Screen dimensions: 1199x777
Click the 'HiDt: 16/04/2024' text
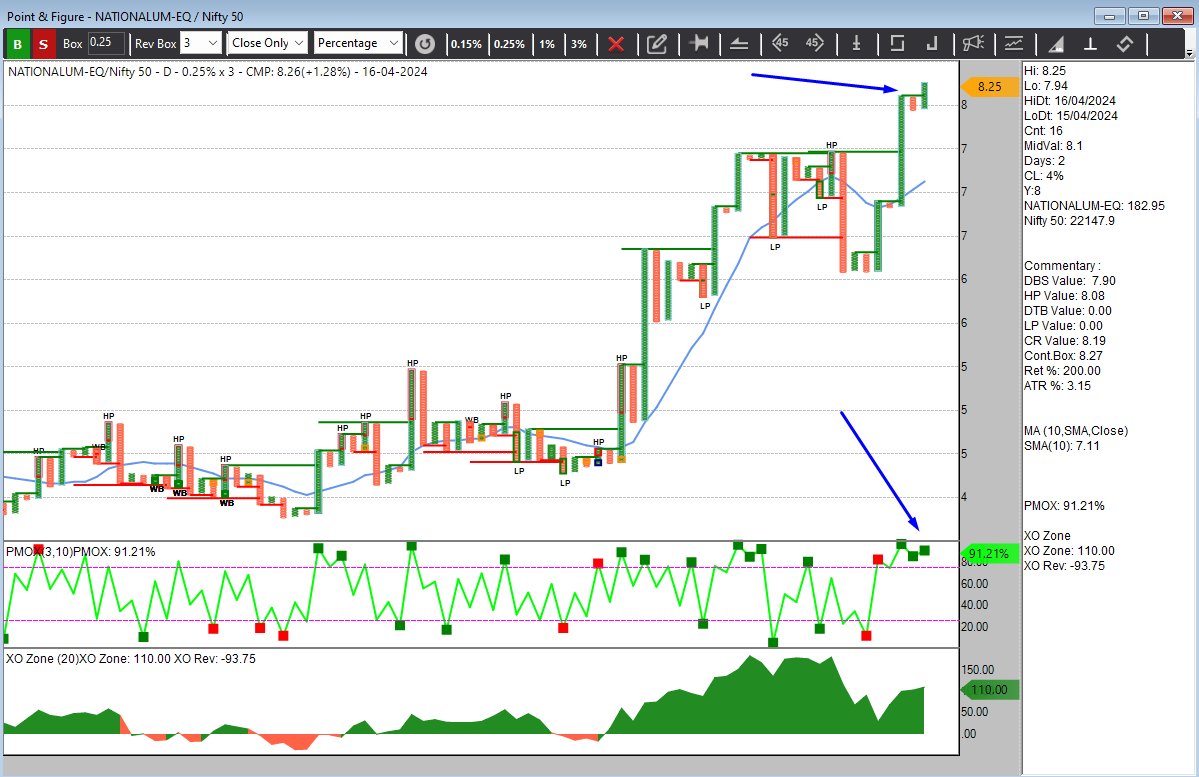coord(1070,101)
